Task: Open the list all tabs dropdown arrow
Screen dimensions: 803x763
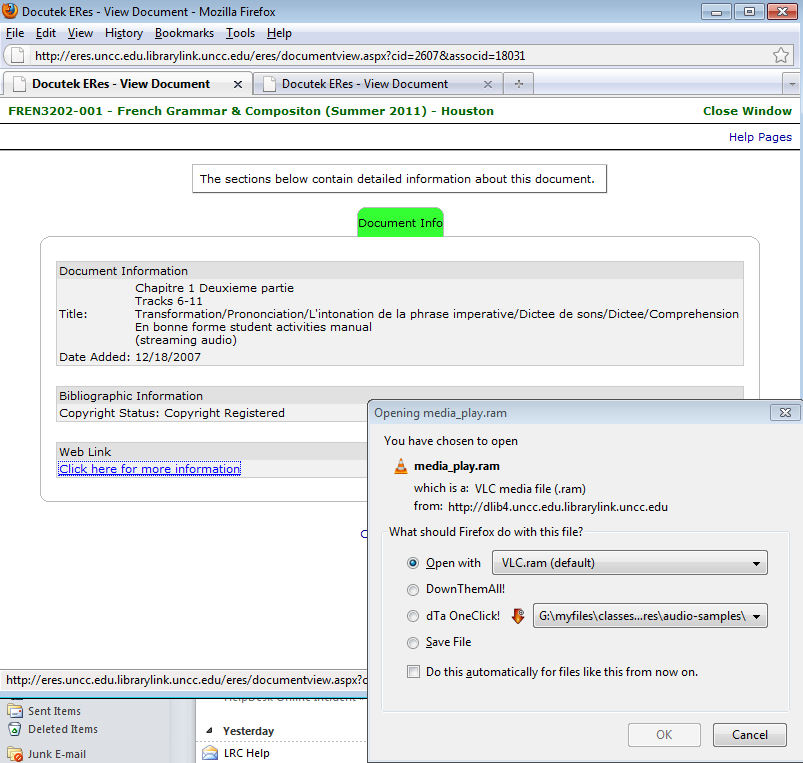Action: tap(791, 84)
